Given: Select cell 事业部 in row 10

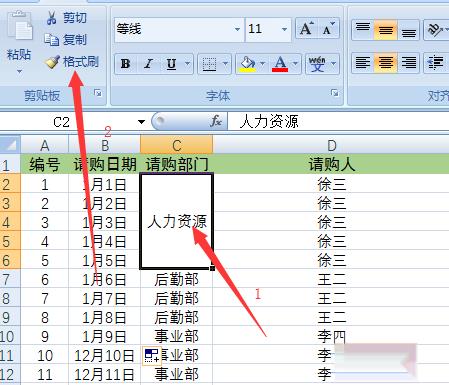Looking at the screenshot, I should (176, 336).
